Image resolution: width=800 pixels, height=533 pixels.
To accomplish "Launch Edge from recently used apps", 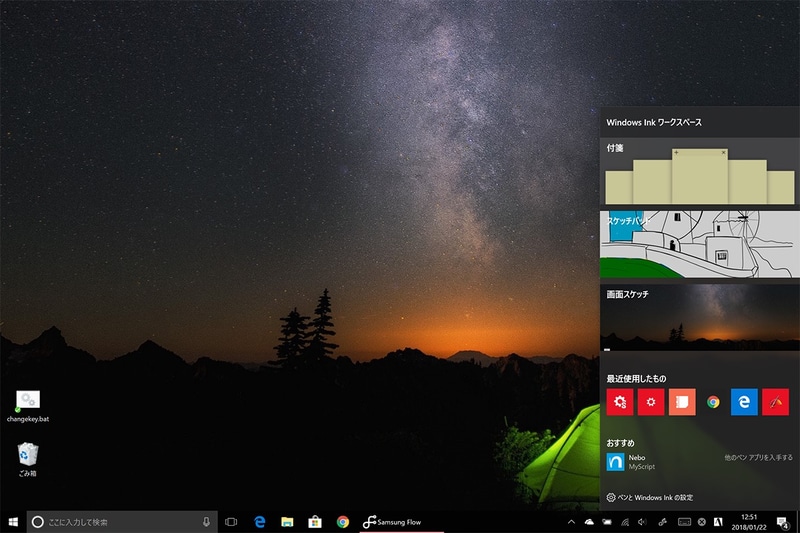I will 744,402.
